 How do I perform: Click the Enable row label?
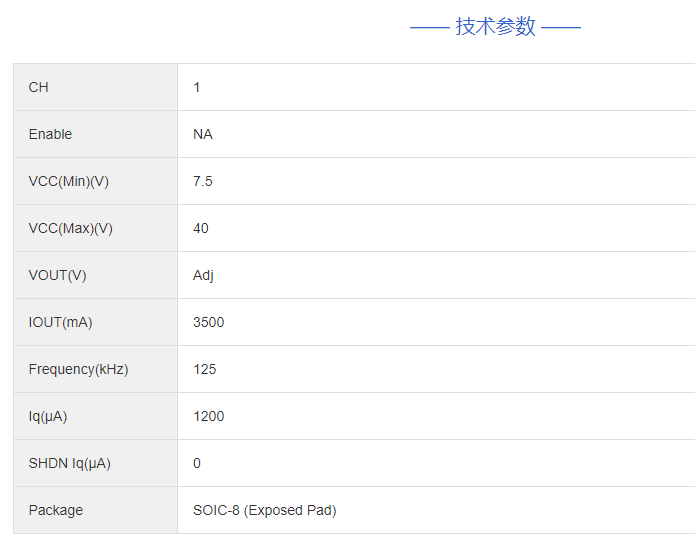[50, 135]
